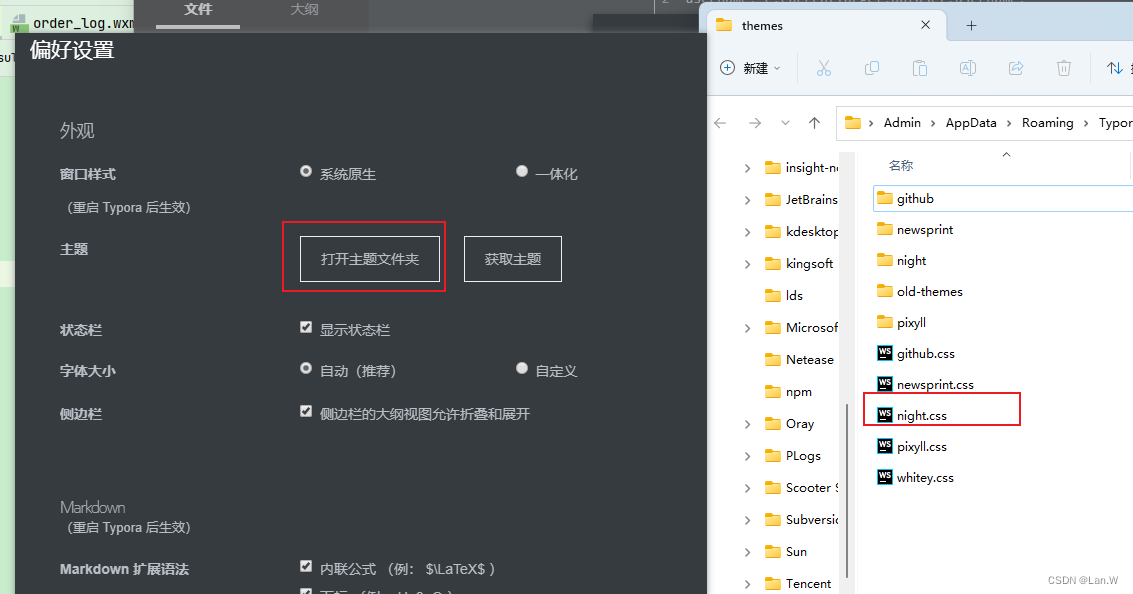Select 系统原生 window style radio
The height and width of the screenshot is (594, 1133).
point(306,171)
